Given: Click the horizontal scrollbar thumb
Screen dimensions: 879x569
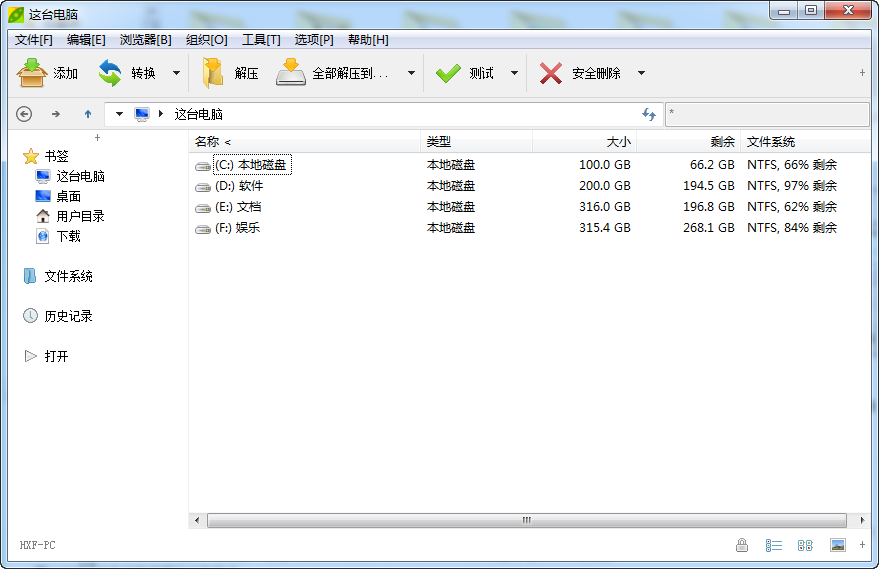Looking at the screenshot, I should tap(526, 520).
